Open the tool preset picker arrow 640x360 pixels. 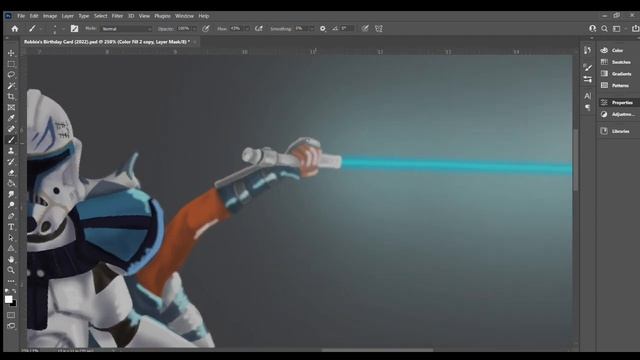click(x=41, y=29)
